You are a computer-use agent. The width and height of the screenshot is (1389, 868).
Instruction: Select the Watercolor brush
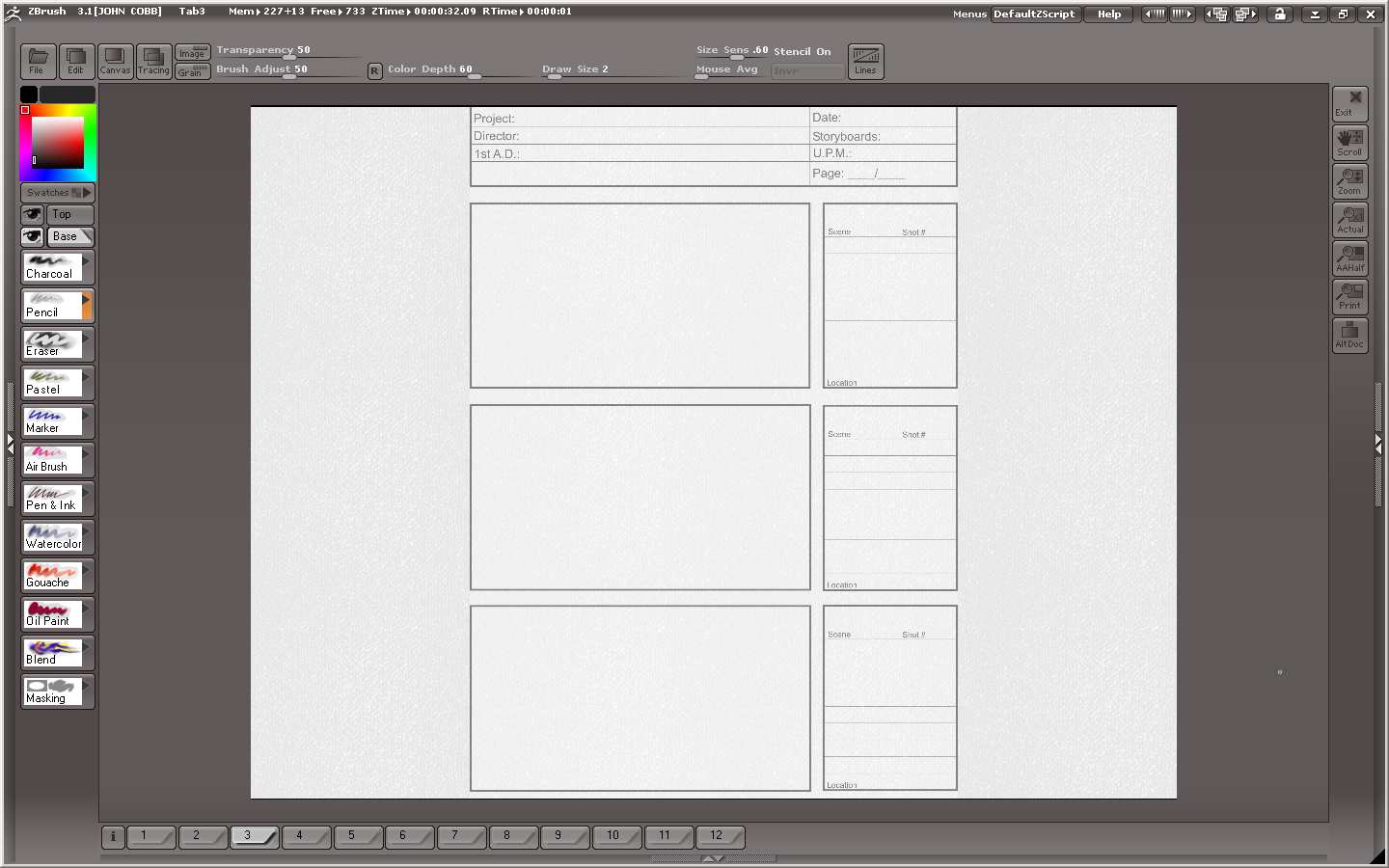coord(52,537)
